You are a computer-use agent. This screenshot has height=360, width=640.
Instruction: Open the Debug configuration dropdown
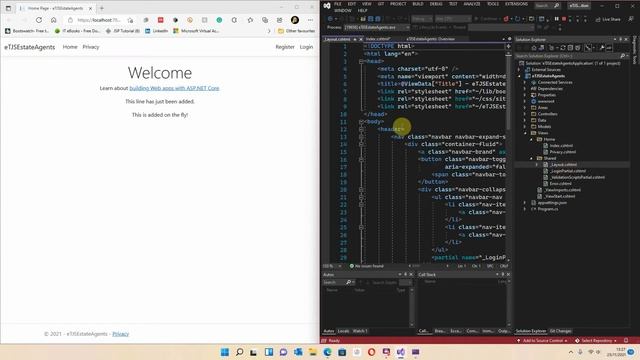(422, 19)
